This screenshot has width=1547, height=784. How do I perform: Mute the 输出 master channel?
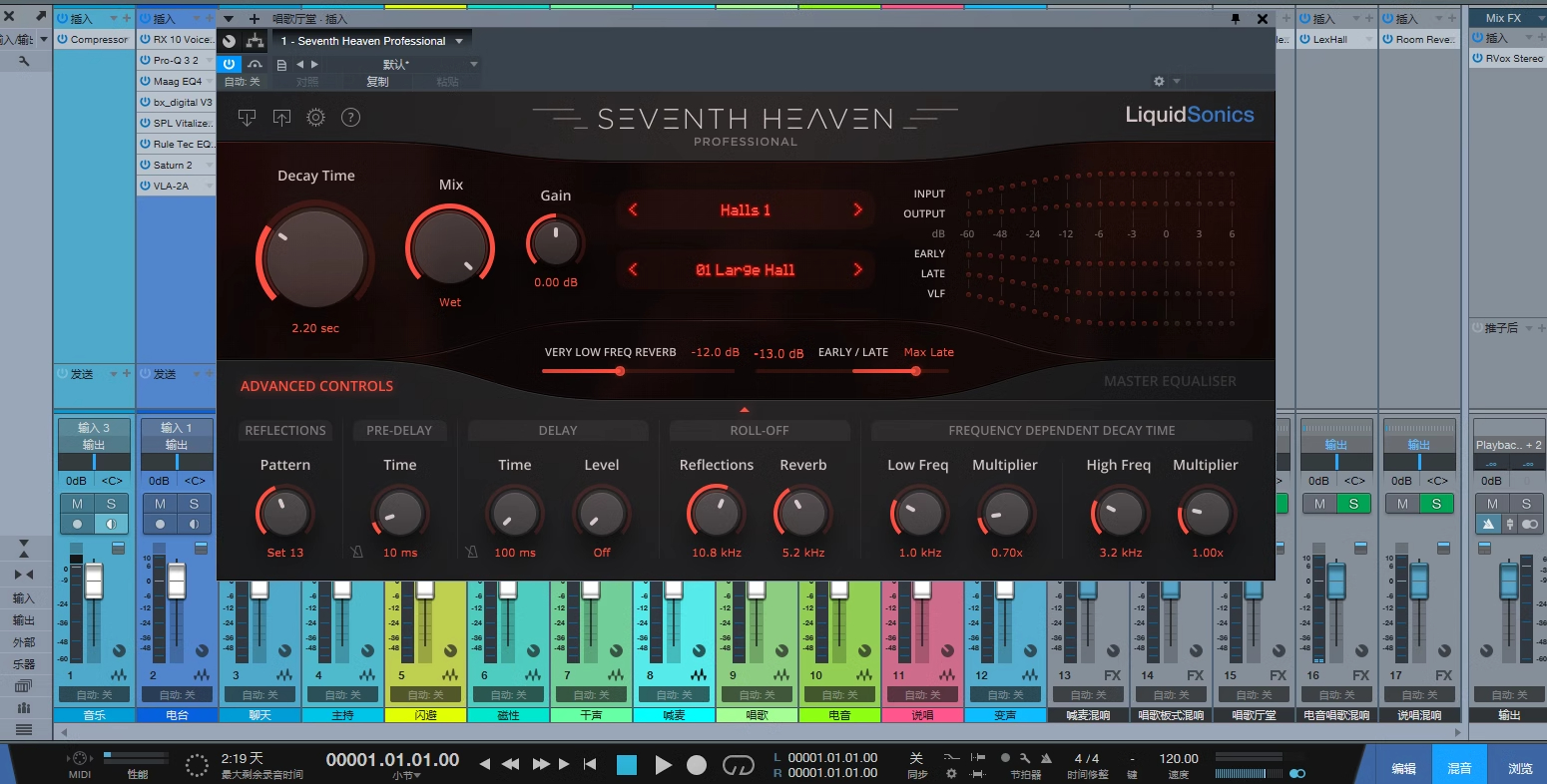click(1492, 504)
